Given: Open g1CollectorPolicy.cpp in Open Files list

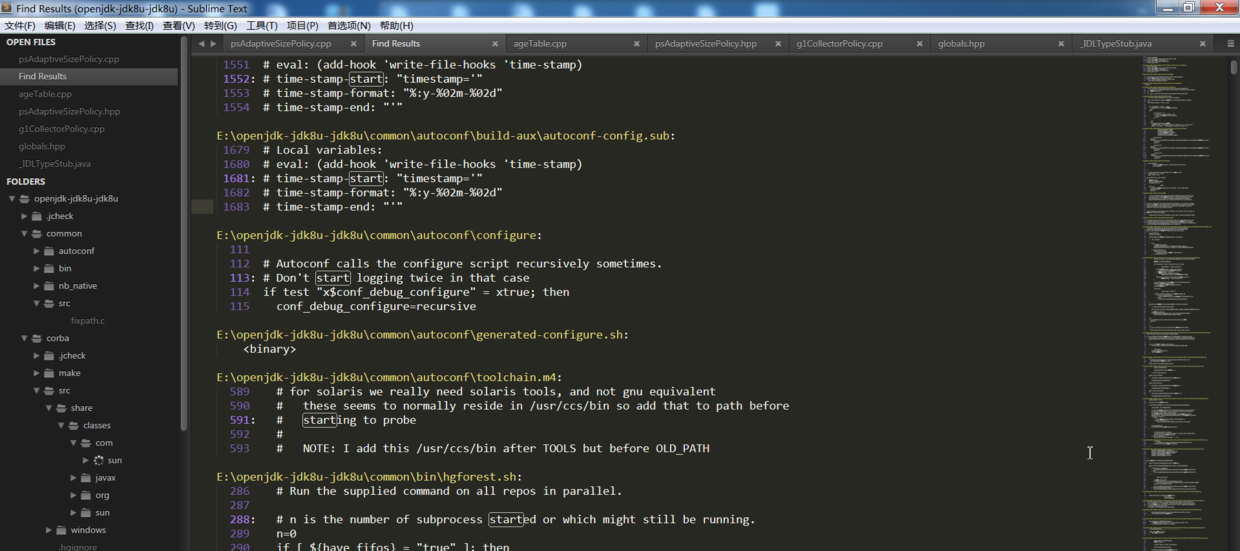Looking at the screenshot, I should (x=61, y=129).
